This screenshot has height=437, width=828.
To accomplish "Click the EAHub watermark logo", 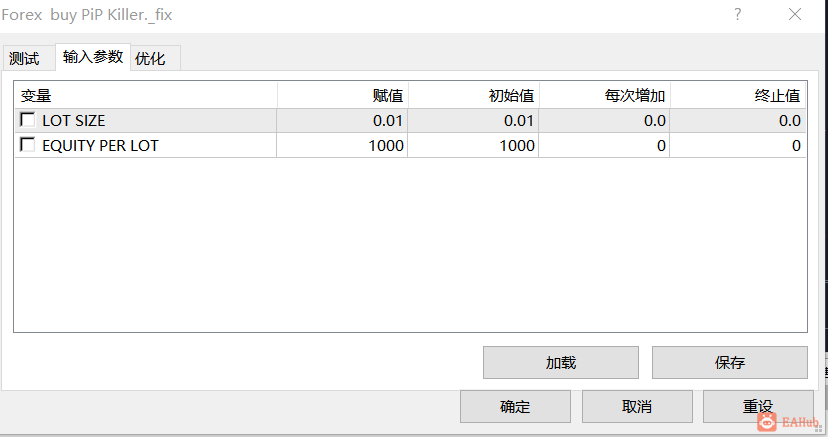I will click(789, 422).
